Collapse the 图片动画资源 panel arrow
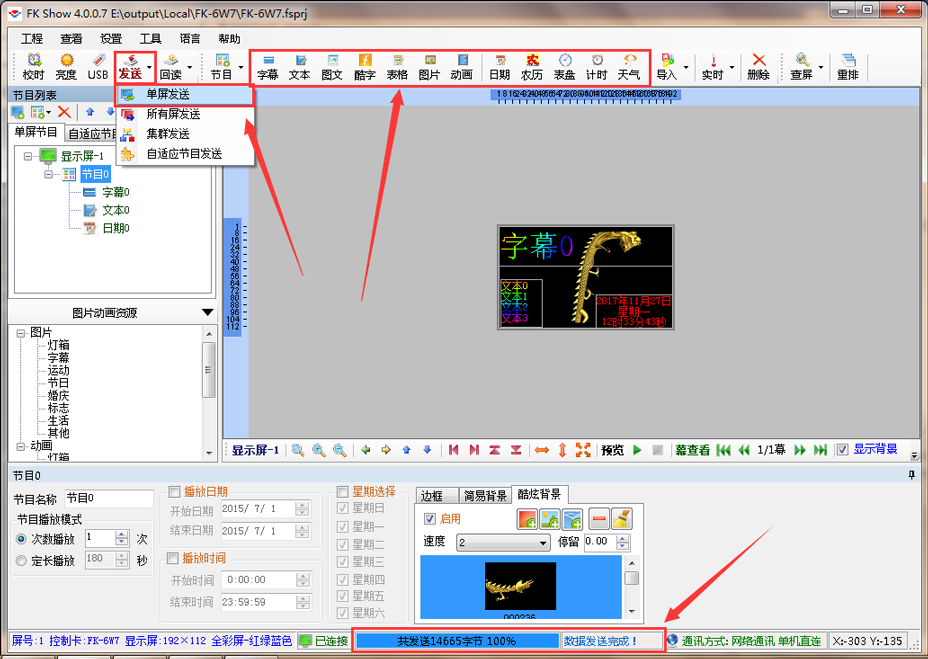 (x=207, y=312)
